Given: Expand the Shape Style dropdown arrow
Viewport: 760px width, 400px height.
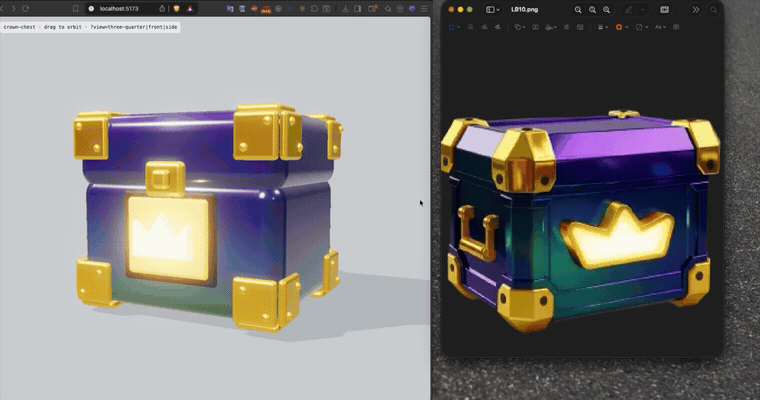Looking at the screenshot, I should (x=606, y=27).
